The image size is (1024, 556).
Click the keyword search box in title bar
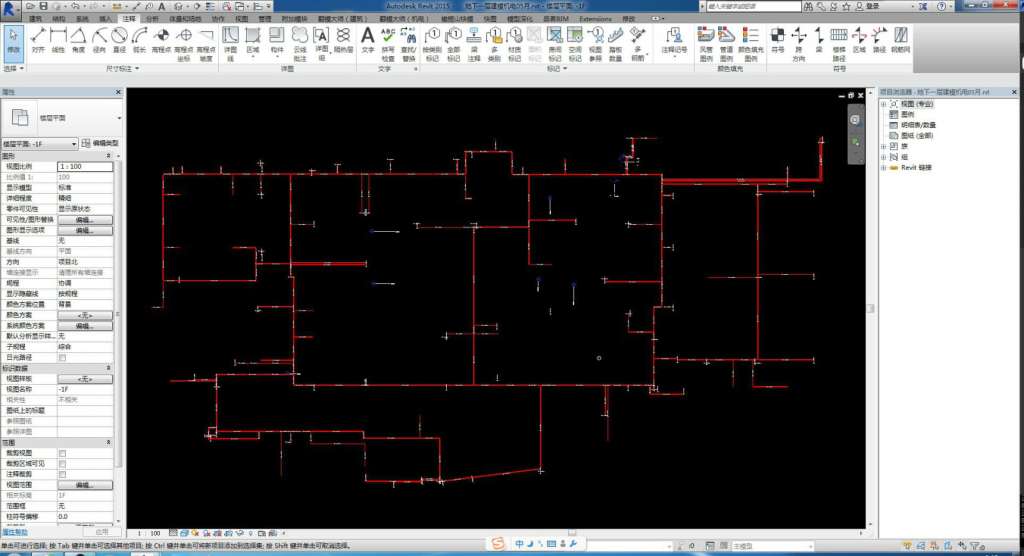pyautogui.click(x=753, y=6)
